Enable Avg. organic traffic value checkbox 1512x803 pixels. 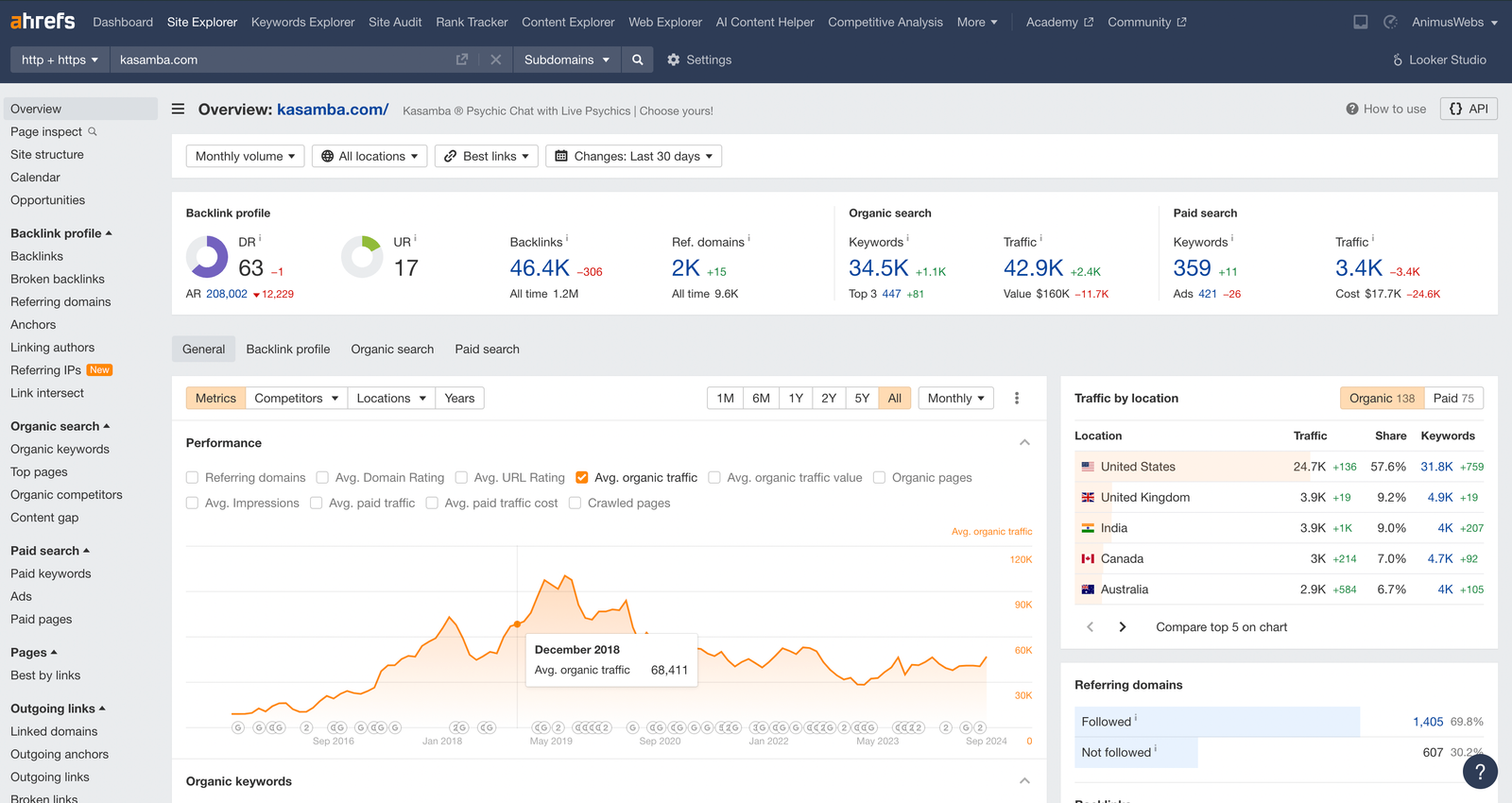pos(714,477)
